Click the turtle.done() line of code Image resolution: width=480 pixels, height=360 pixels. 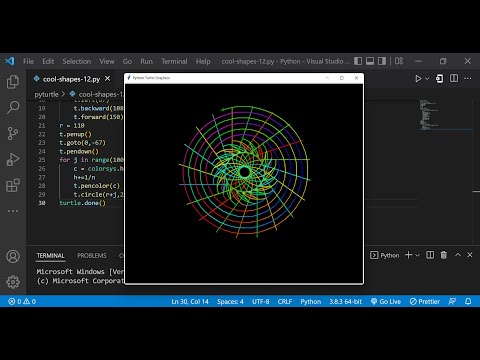click(82, 203)
